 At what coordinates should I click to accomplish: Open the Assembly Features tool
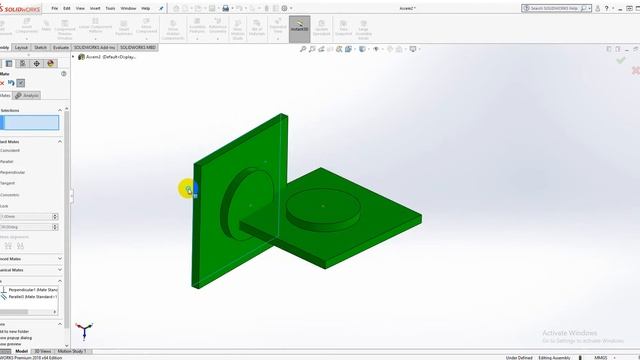197,28
